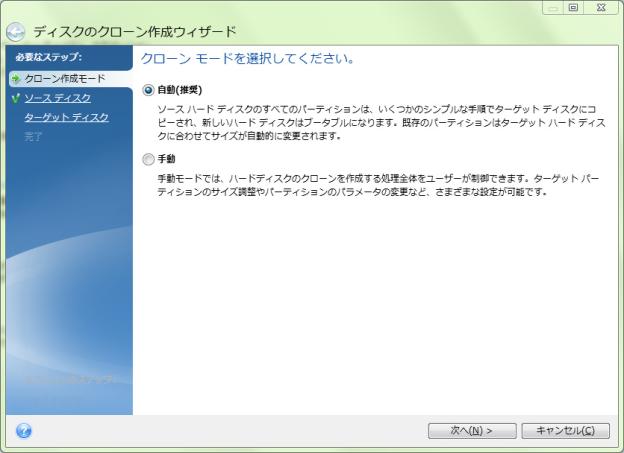The image size is (624, 453).
Task: Click the title ディスクのクローン作成ウィザード
Action: [x=135, y=31]
